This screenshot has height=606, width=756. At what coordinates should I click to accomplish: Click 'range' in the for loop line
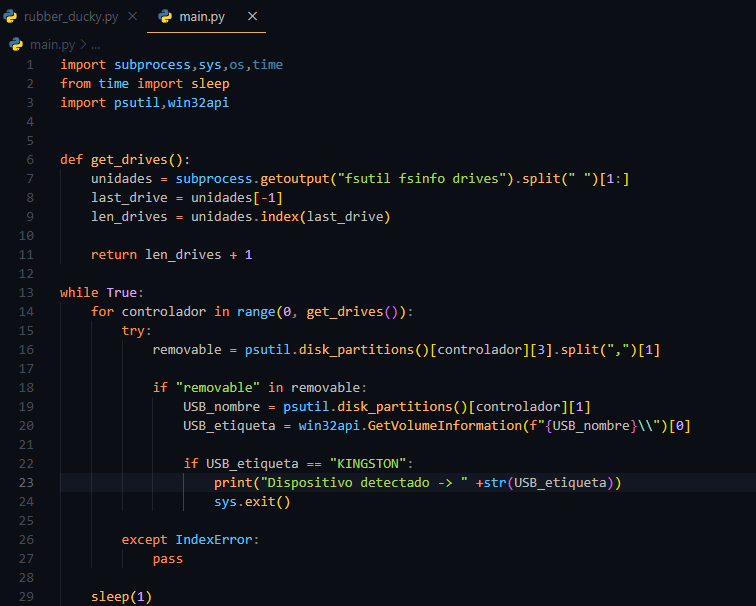(256, 312)
